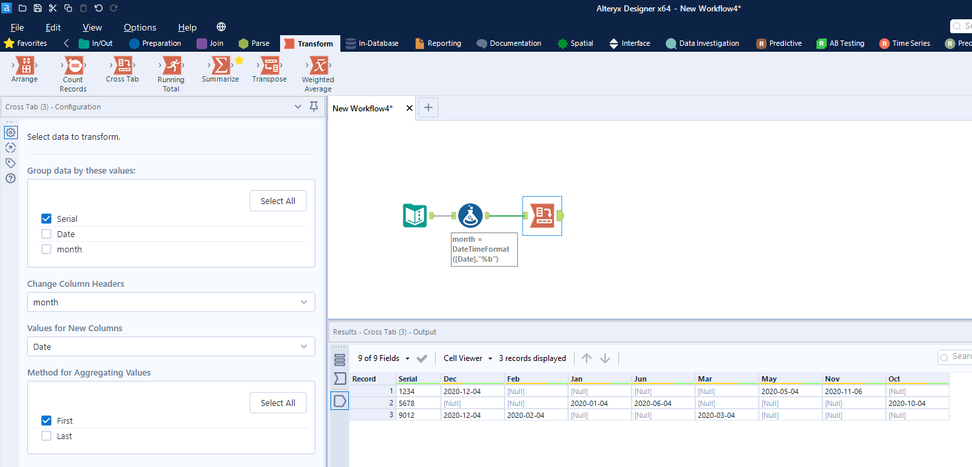Click the Serial column header in Results

tap(418, 378)
